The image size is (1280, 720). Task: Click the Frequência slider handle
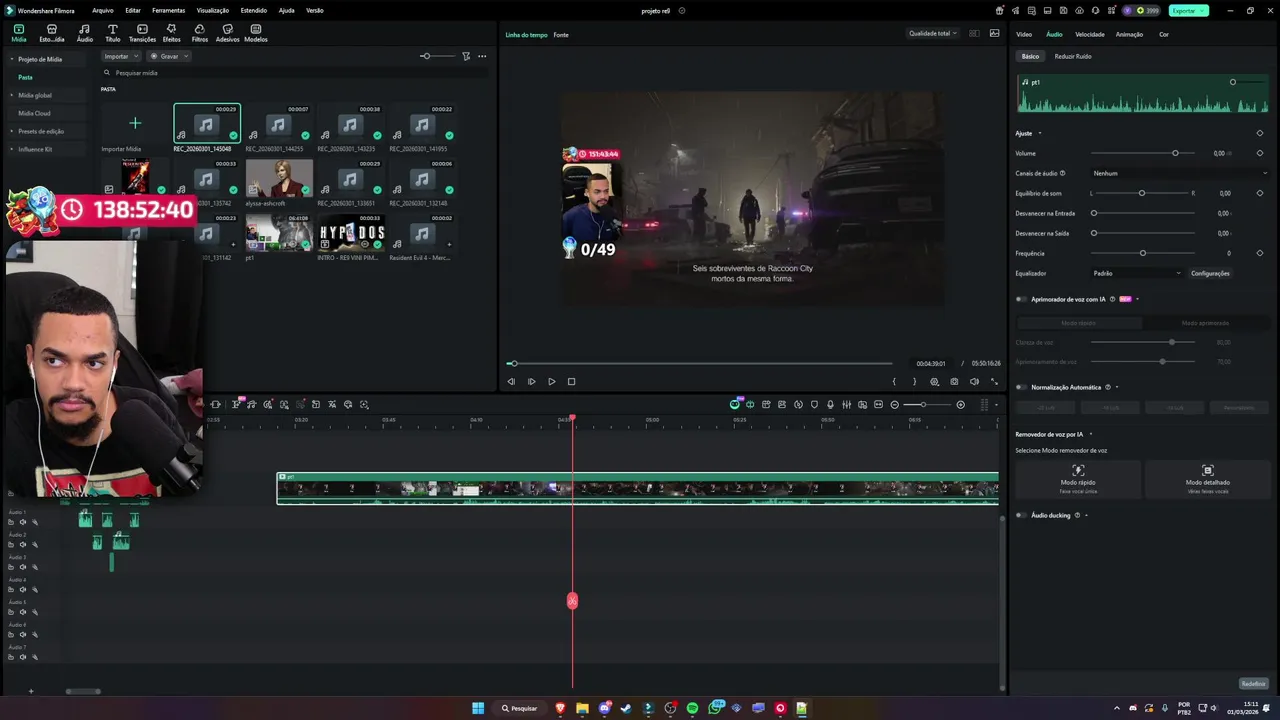[x=1142, y=253]
